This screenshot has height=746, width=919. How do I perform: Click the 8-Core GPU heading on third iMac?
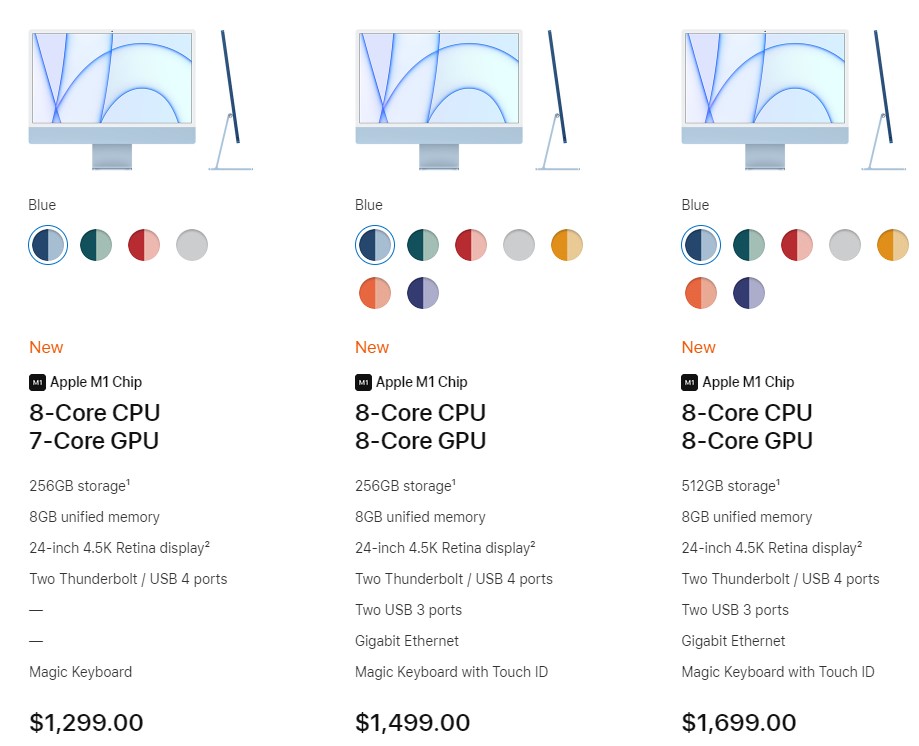747,441
